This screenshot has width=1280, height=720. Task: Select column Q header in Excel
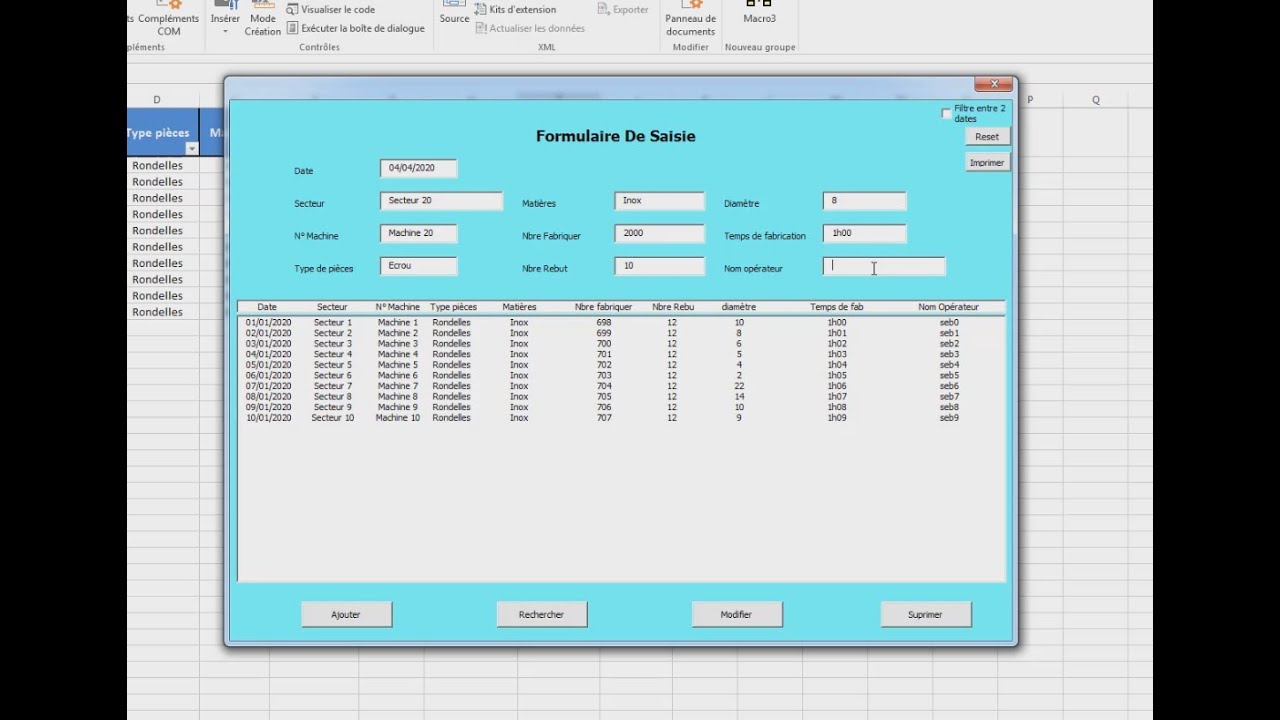[1096, 100]
